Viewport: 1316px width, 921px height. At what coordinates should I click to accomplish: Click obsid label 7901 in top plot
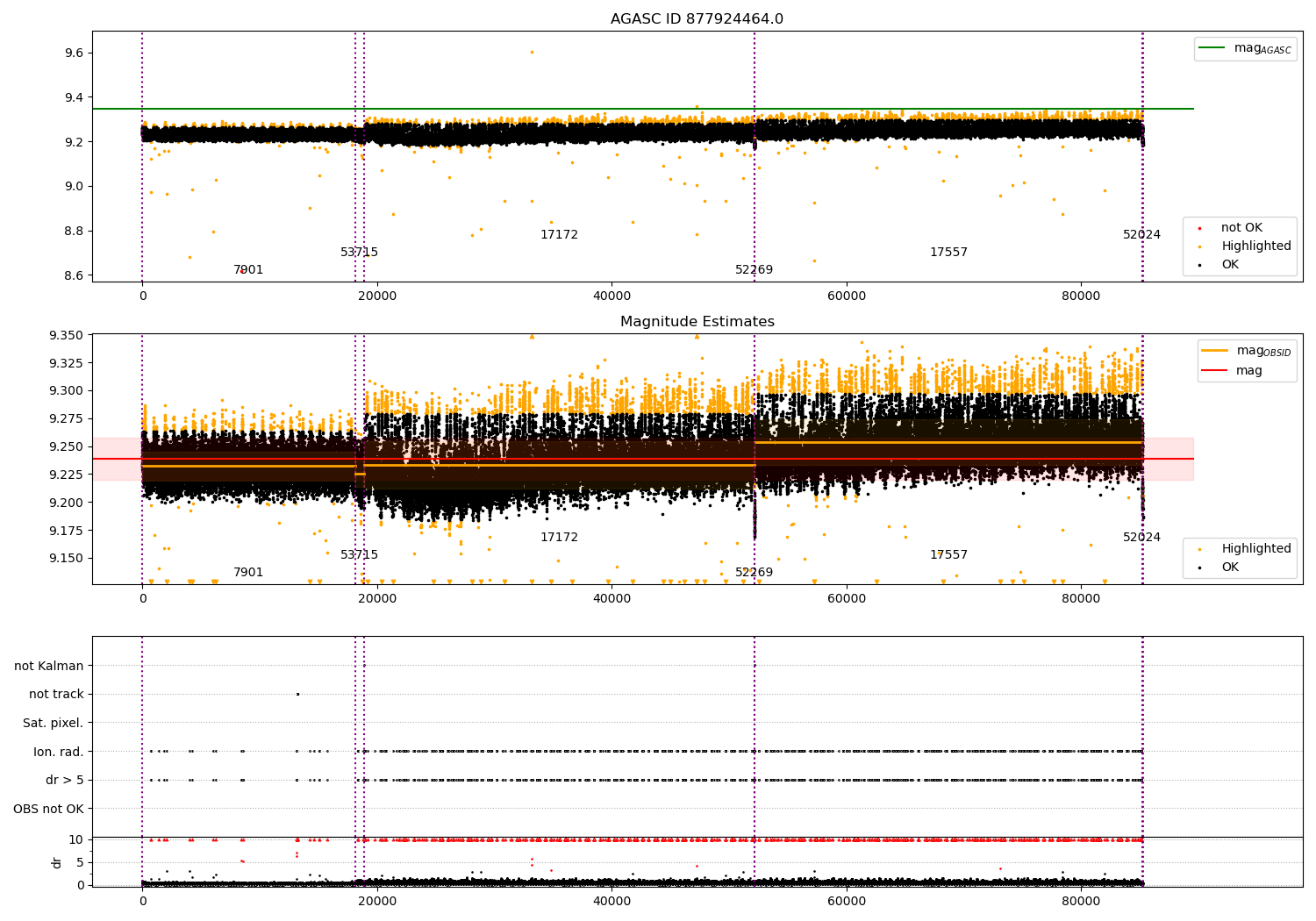[x=248, y=270]
